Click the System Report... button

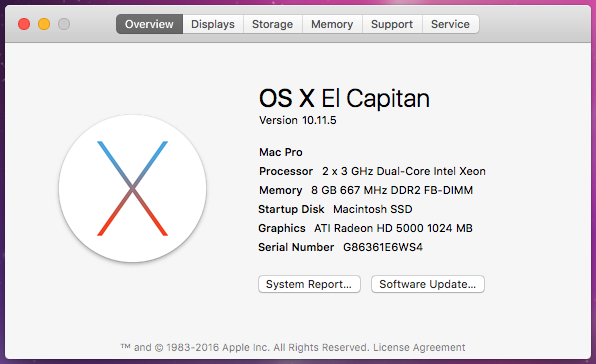[309, 284]
